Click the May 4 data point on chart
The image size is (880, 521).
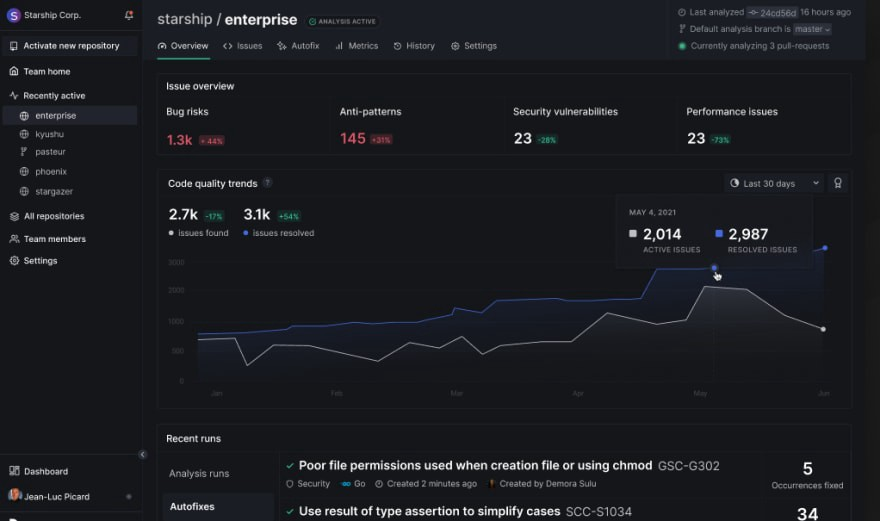(714, 268)
